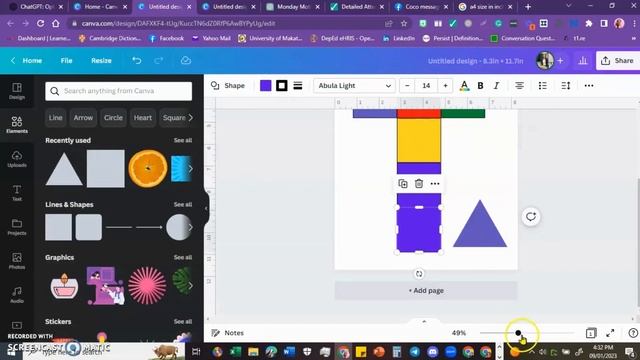640x360 pixels.
Task: Toggle Italic formatting
Action: 496,86
